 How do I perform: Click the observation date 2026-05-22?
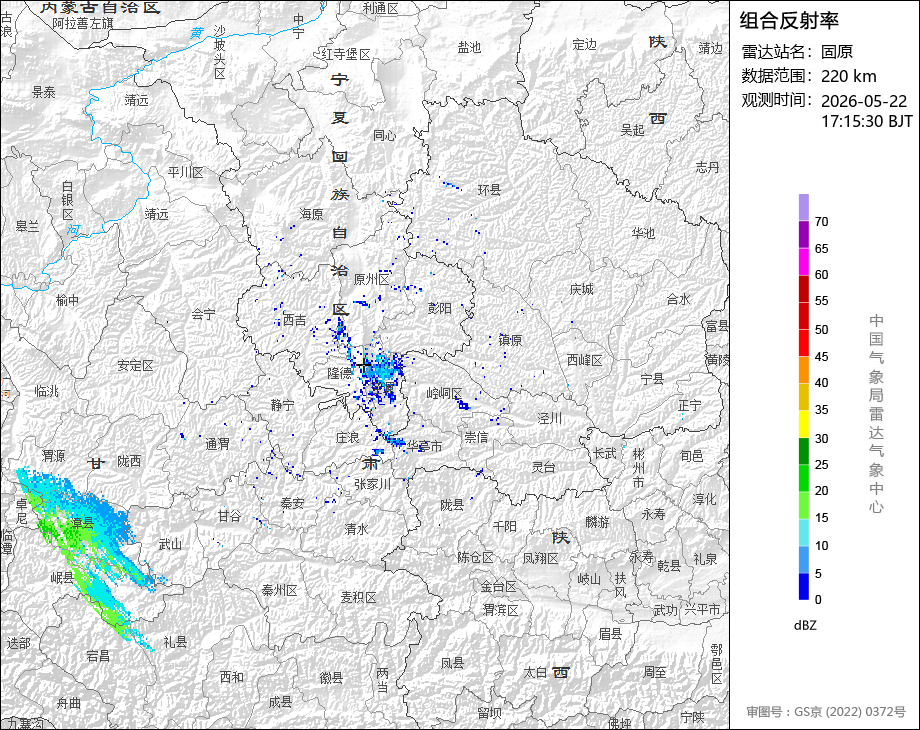point(864,101)
